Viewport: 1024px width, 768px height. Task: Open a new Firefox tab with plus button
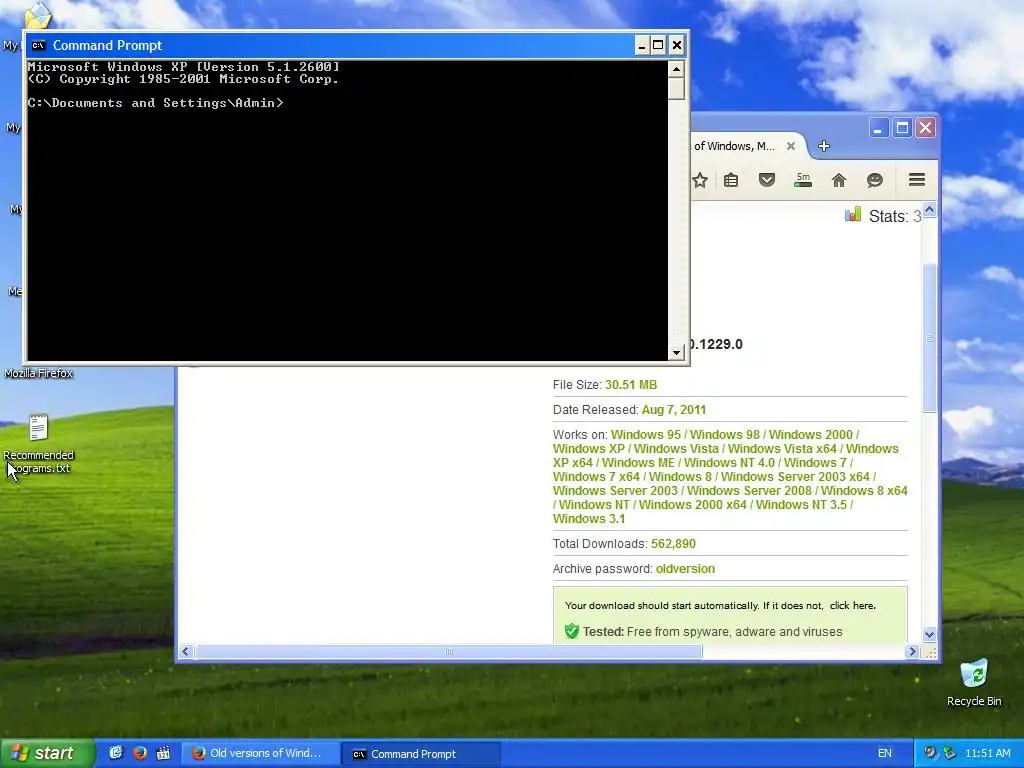tap(824, 146)
